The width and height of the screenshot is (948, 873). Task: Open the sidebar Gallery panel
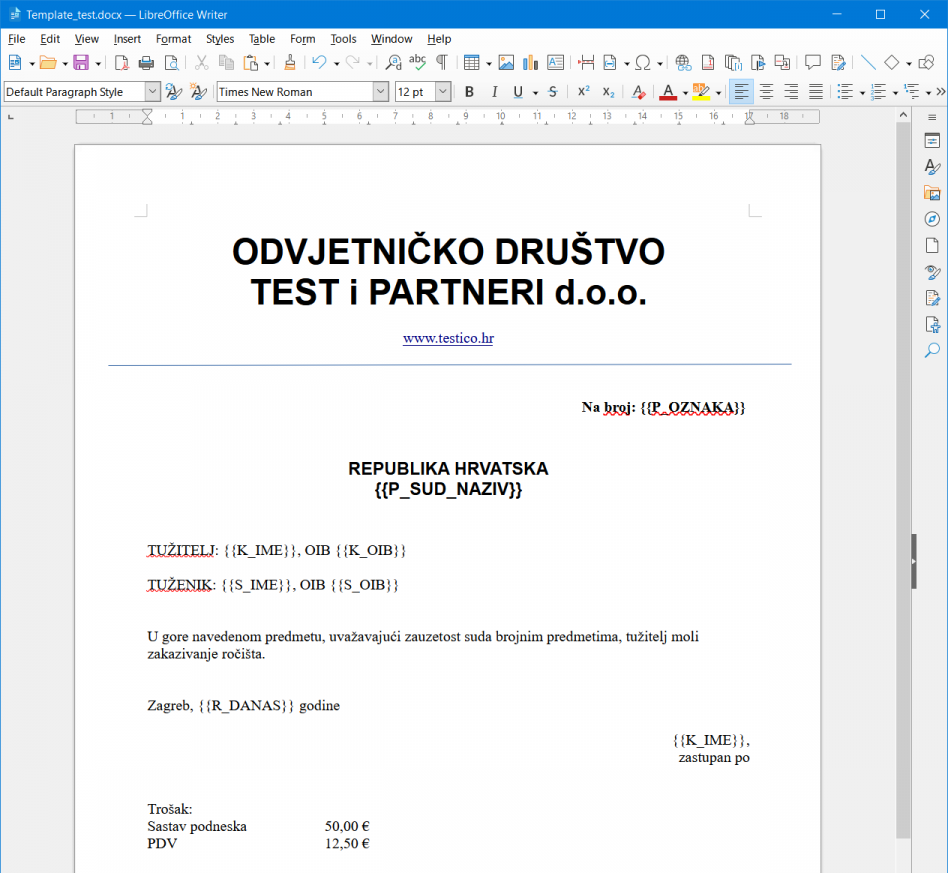coord(932,193)
